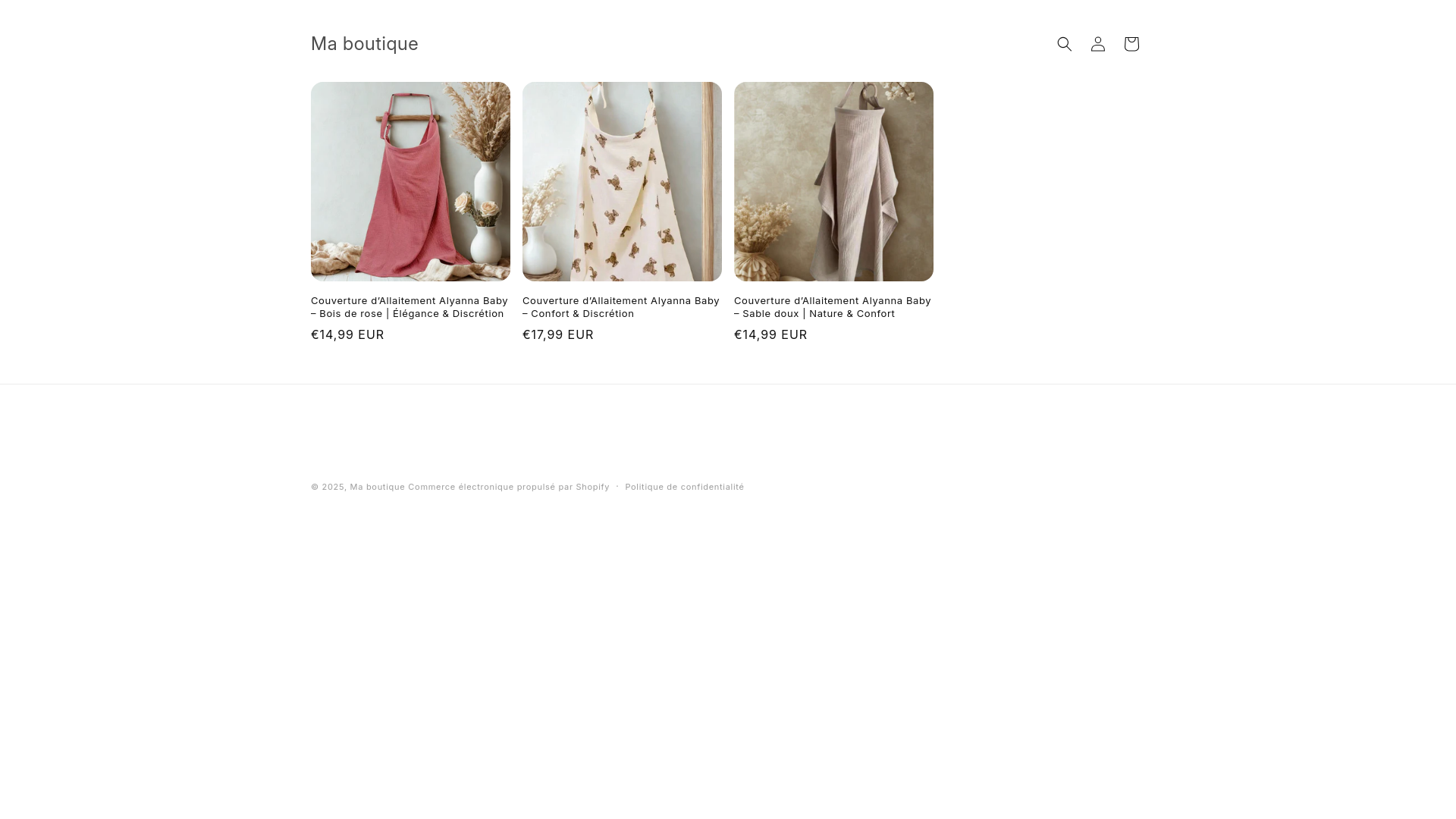Open the search magnifier icon
This screenshot has height=819, width=1456.
[x=1065, y=44]
